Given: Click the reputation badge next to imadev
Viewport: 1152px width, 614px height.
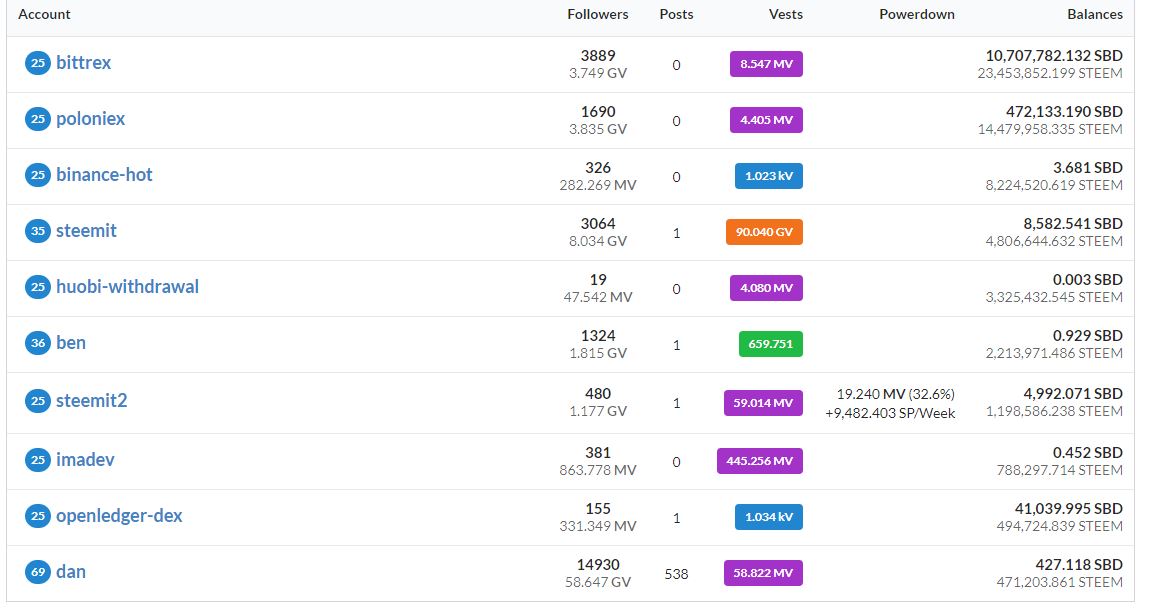Looking at the screenshot, I should (37, 460).
